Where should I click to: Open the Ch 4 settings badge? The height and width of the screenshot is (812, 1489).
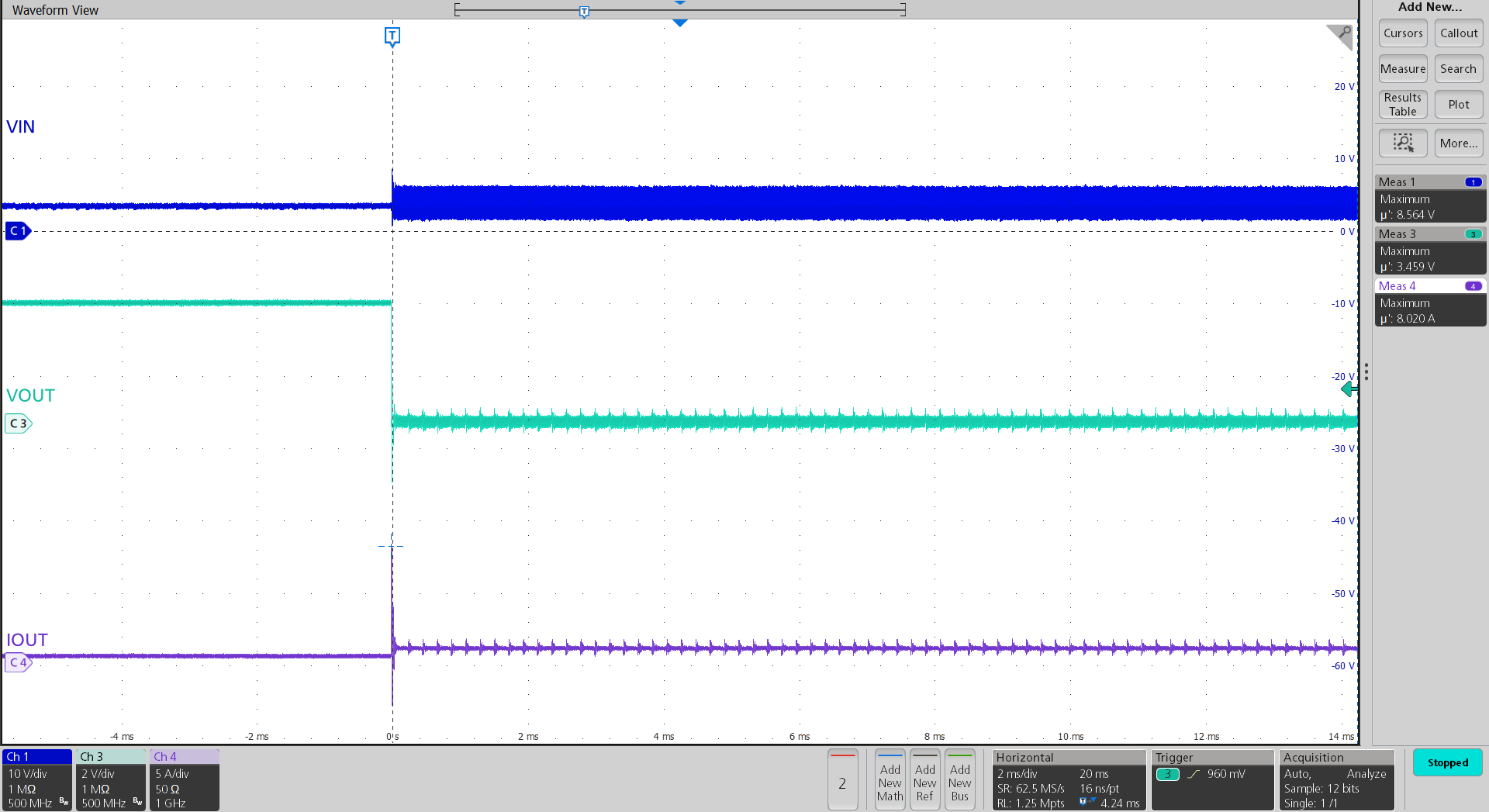[x=185, y=779]
